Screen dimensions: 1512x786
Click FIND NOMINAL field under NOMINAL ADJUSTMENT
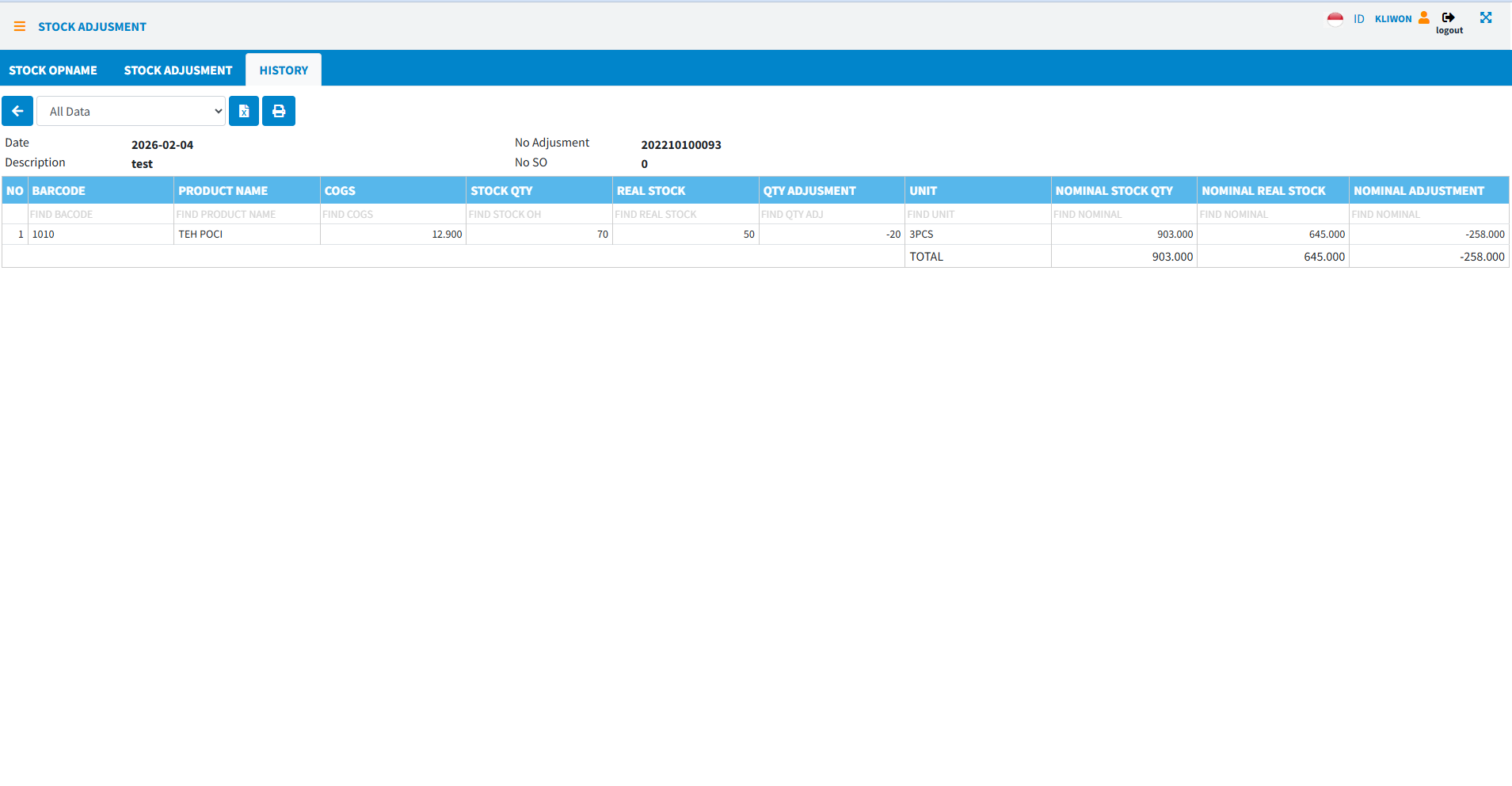coord(1429,214)
